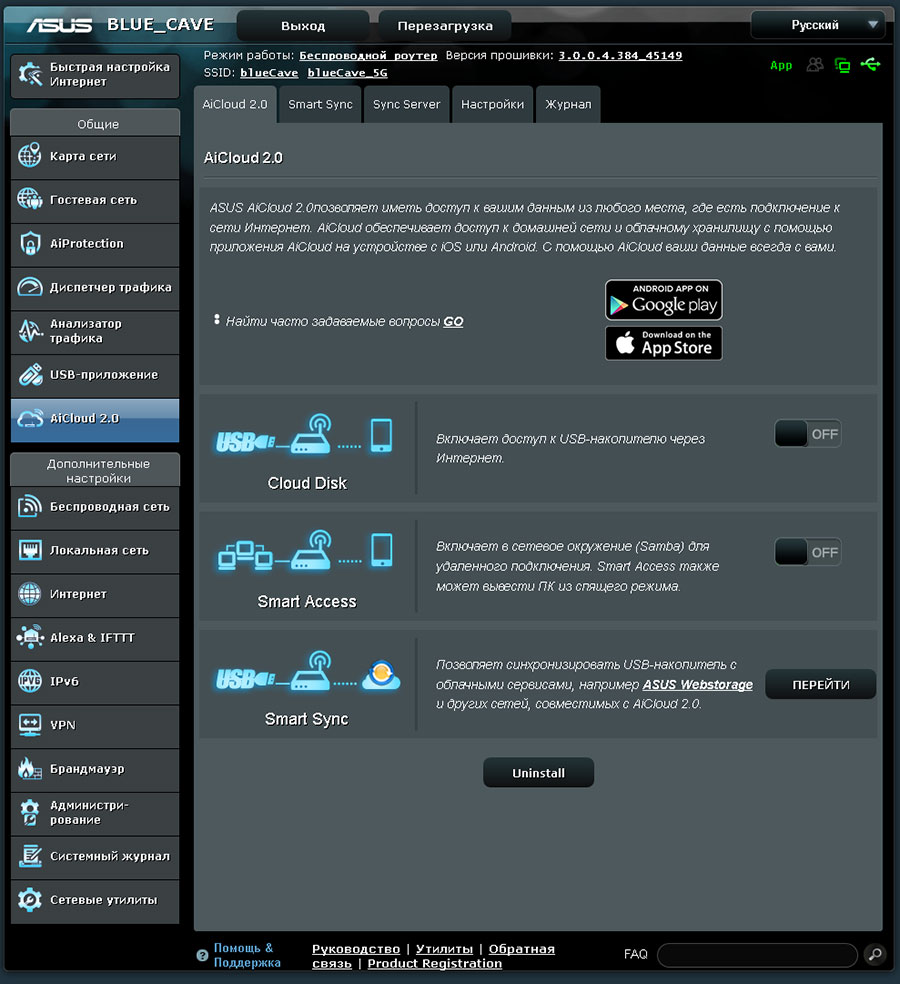Image resolution: width=900 pixels, height=984 pixels.
Task: Open the Журнал tab
Action: click(x=568, y=104)
